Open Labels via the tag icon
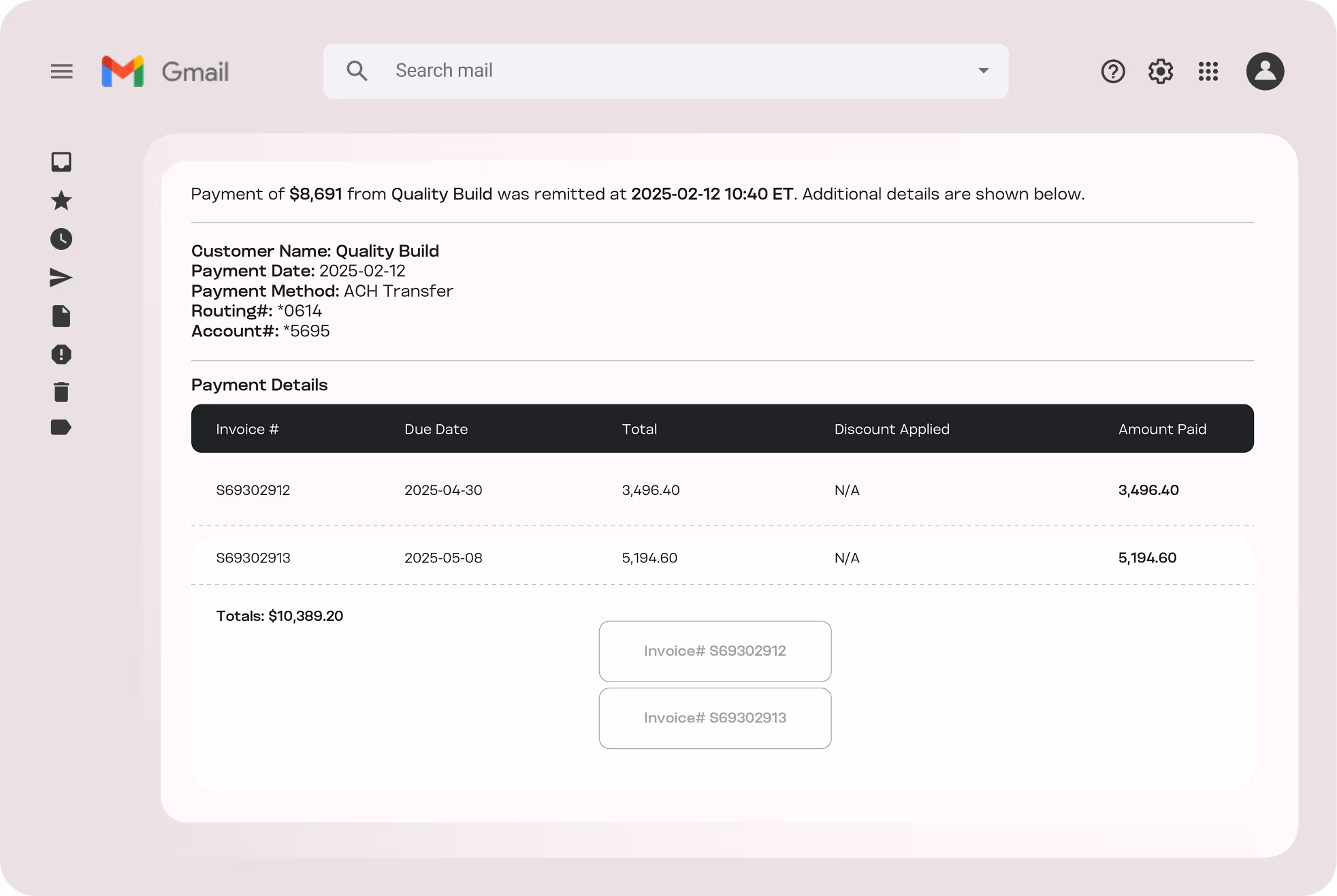The width and height of the screenshot is (1337, 896). click(61, 428)
